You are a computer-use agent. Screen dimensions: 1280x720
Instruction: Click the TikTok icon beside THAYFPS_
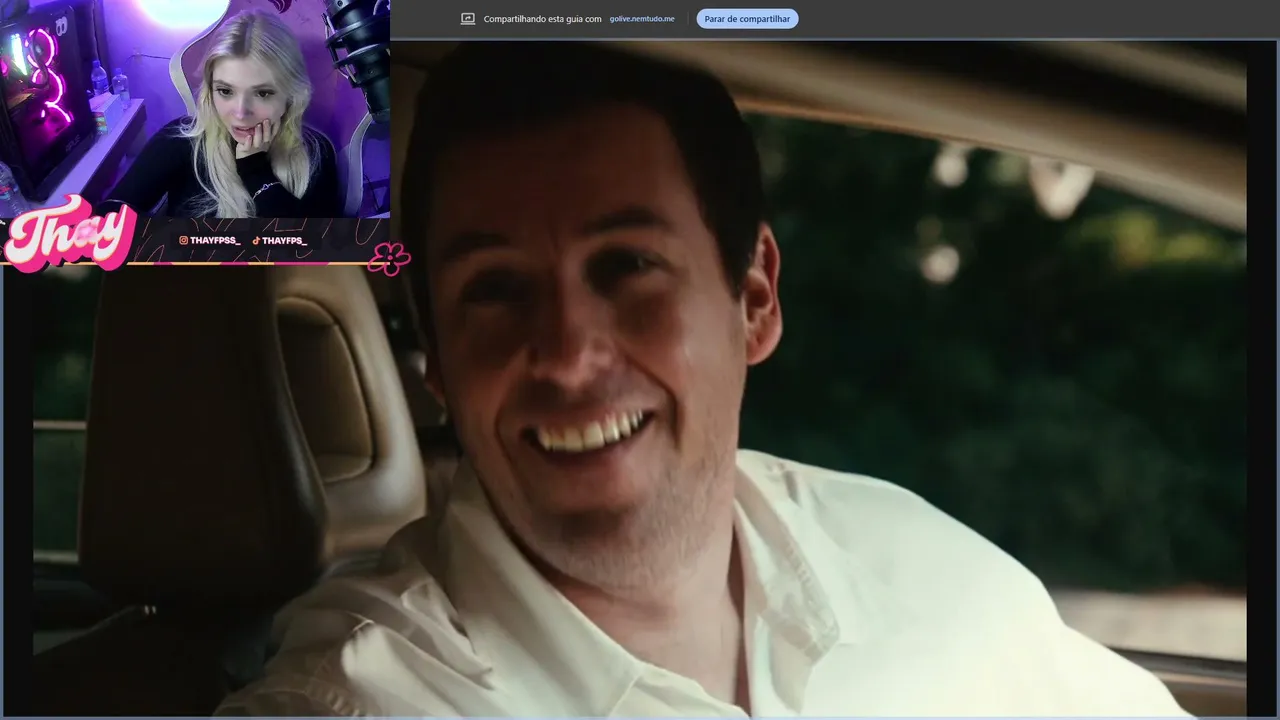coord(256,240)
